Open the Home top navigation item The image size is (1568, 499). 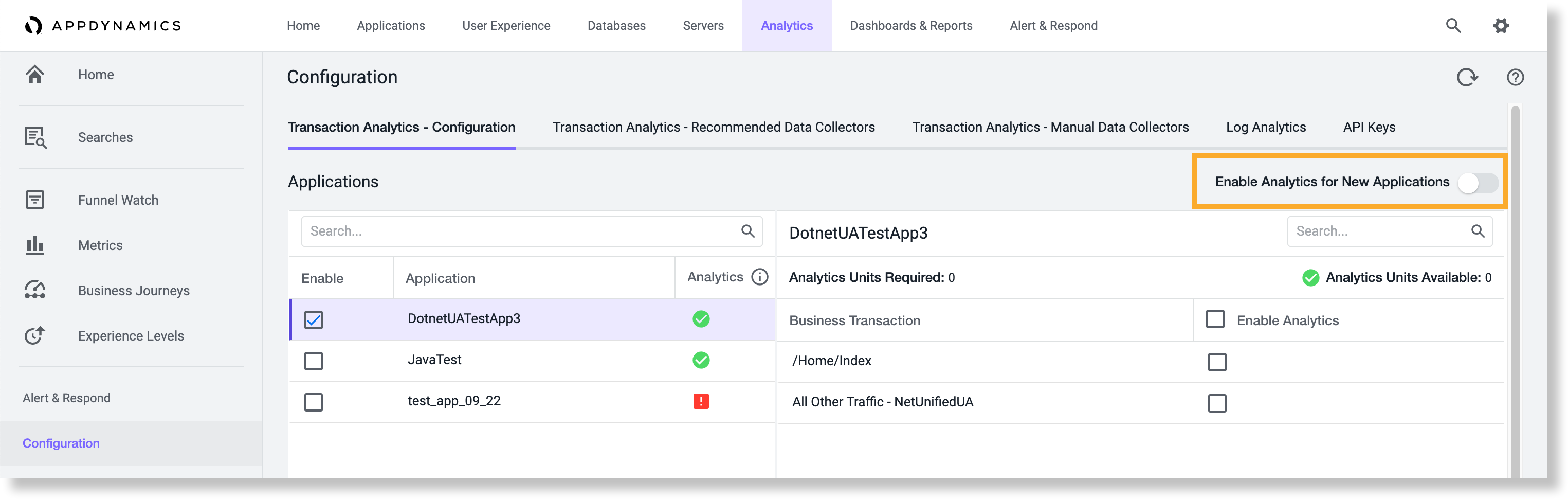(303, 26)
